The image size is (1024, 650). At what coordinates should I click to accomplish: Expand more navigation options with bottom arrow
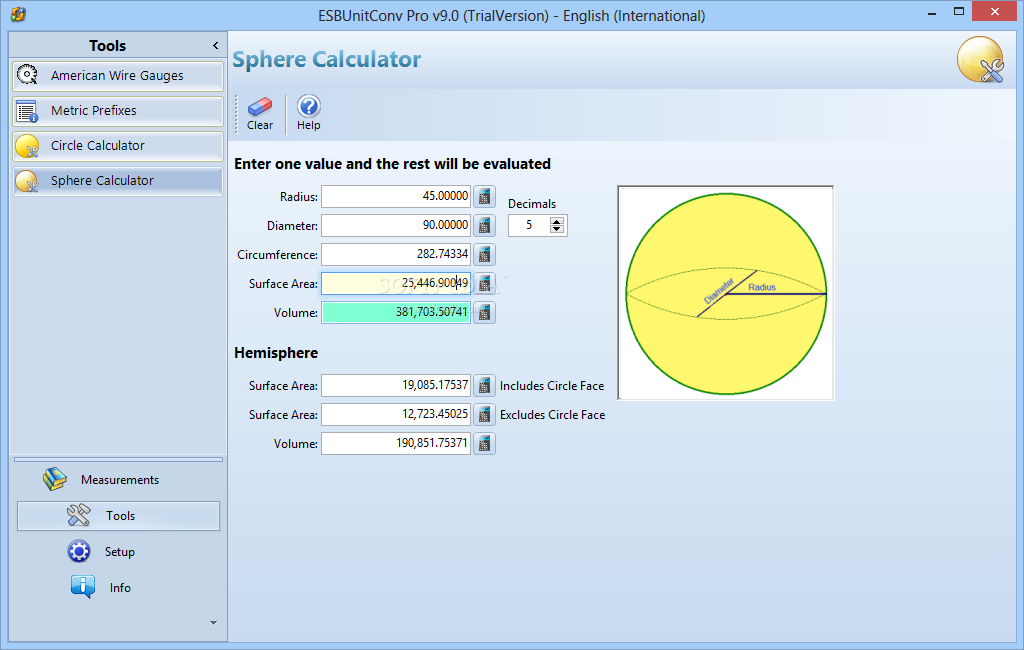[x=214, y=623]
